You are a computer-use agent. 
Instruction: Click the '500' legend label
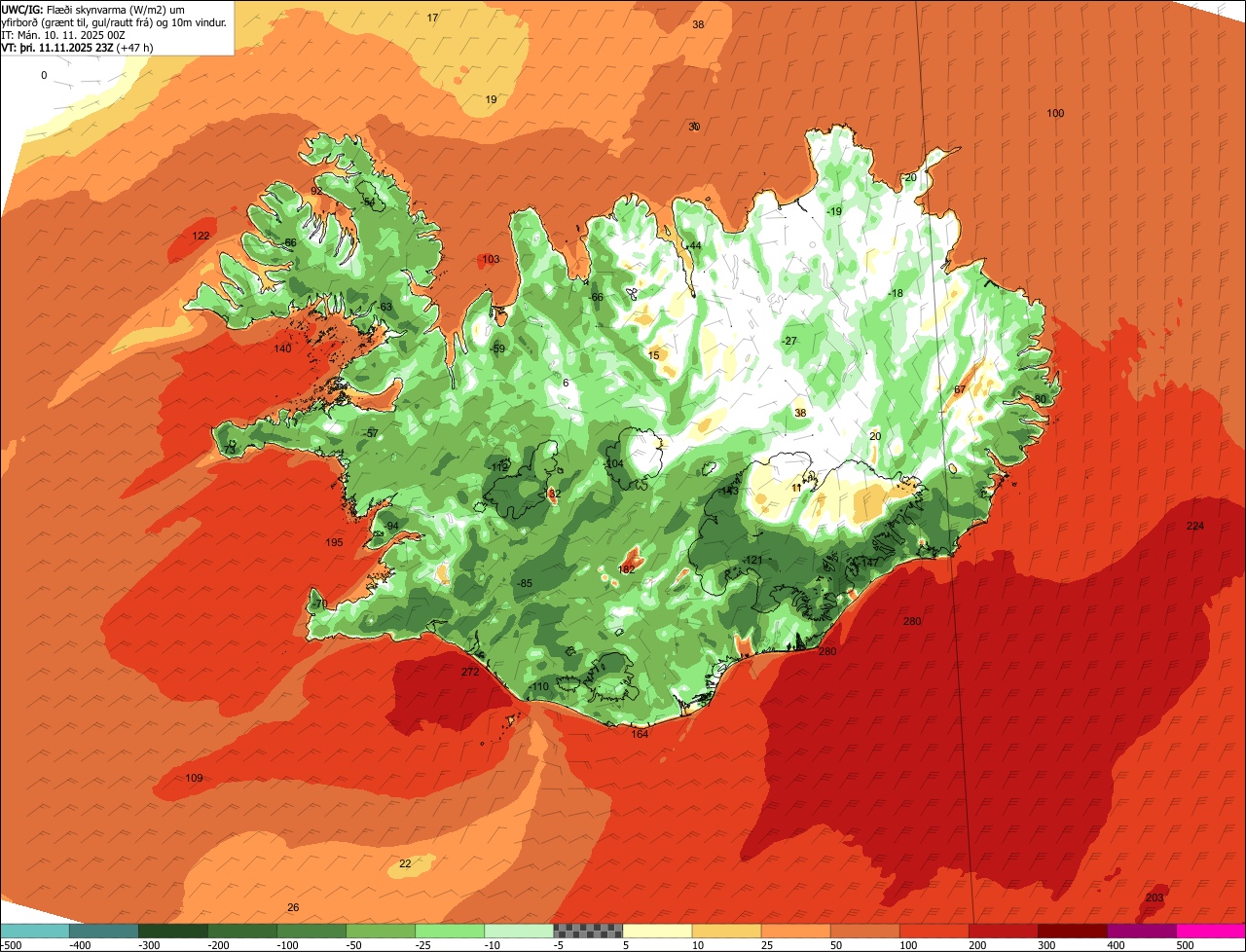click(x=1185, y=944)
